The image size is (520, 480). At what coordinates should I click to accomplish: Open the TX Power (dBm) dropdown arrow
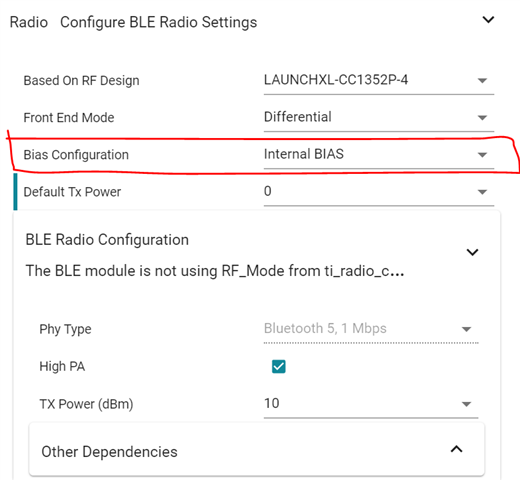(466, 404)
